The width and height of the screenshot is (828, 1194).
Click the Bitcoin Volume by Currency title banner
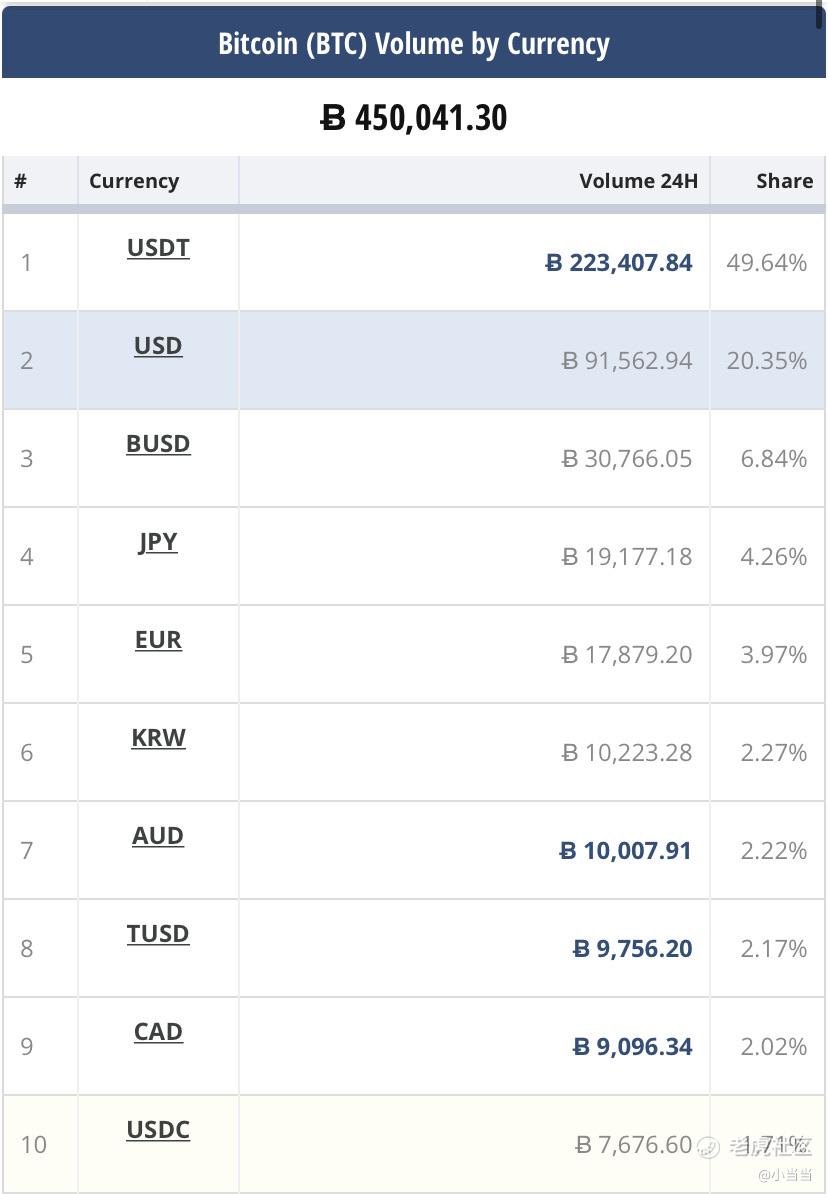[x=414, y=43]
